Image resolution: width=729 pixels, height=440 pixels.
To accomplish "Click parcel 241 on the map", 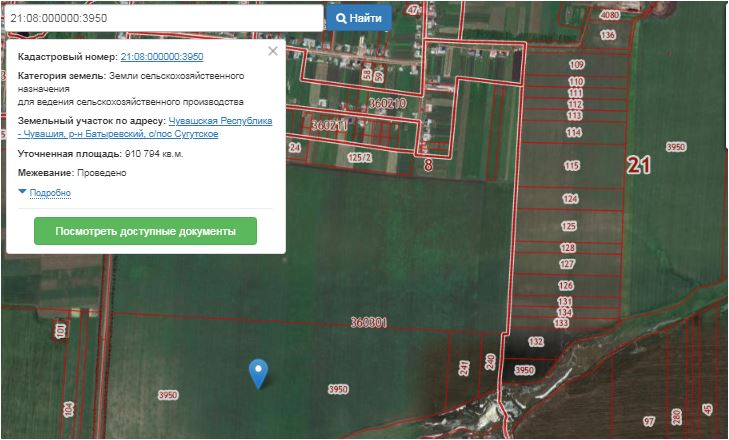I will 464,368.
